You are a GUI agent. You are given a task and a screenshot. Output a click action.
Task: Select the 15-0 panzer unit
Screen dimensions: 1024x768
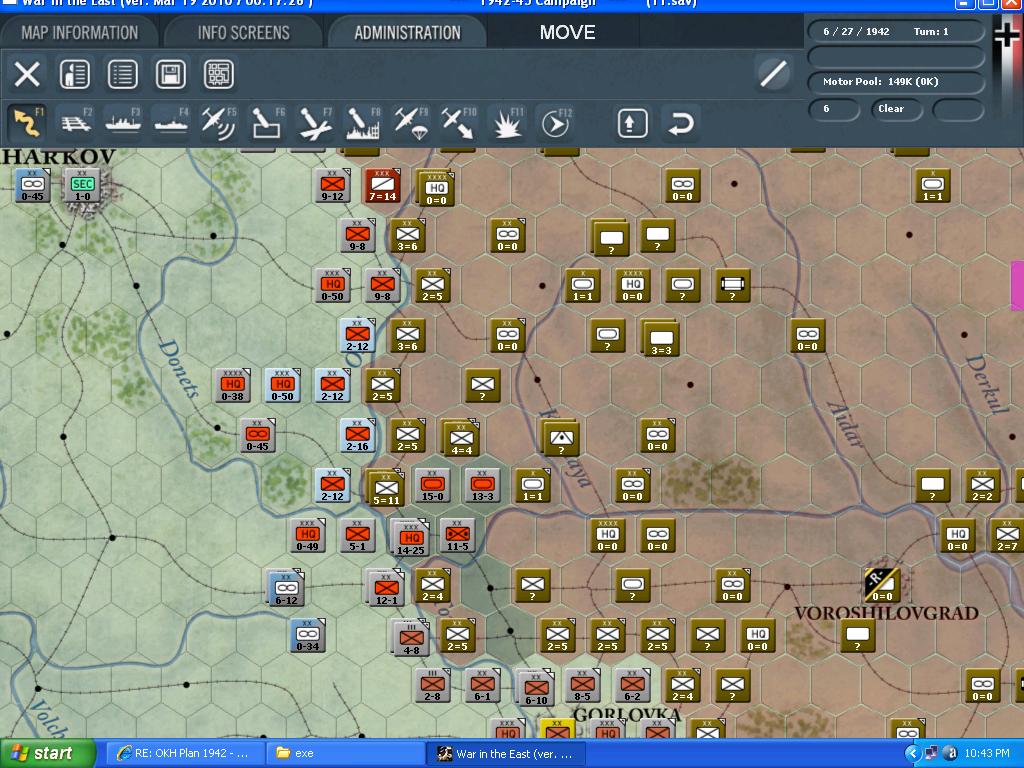pyautogui.click(x=432, y=485)
